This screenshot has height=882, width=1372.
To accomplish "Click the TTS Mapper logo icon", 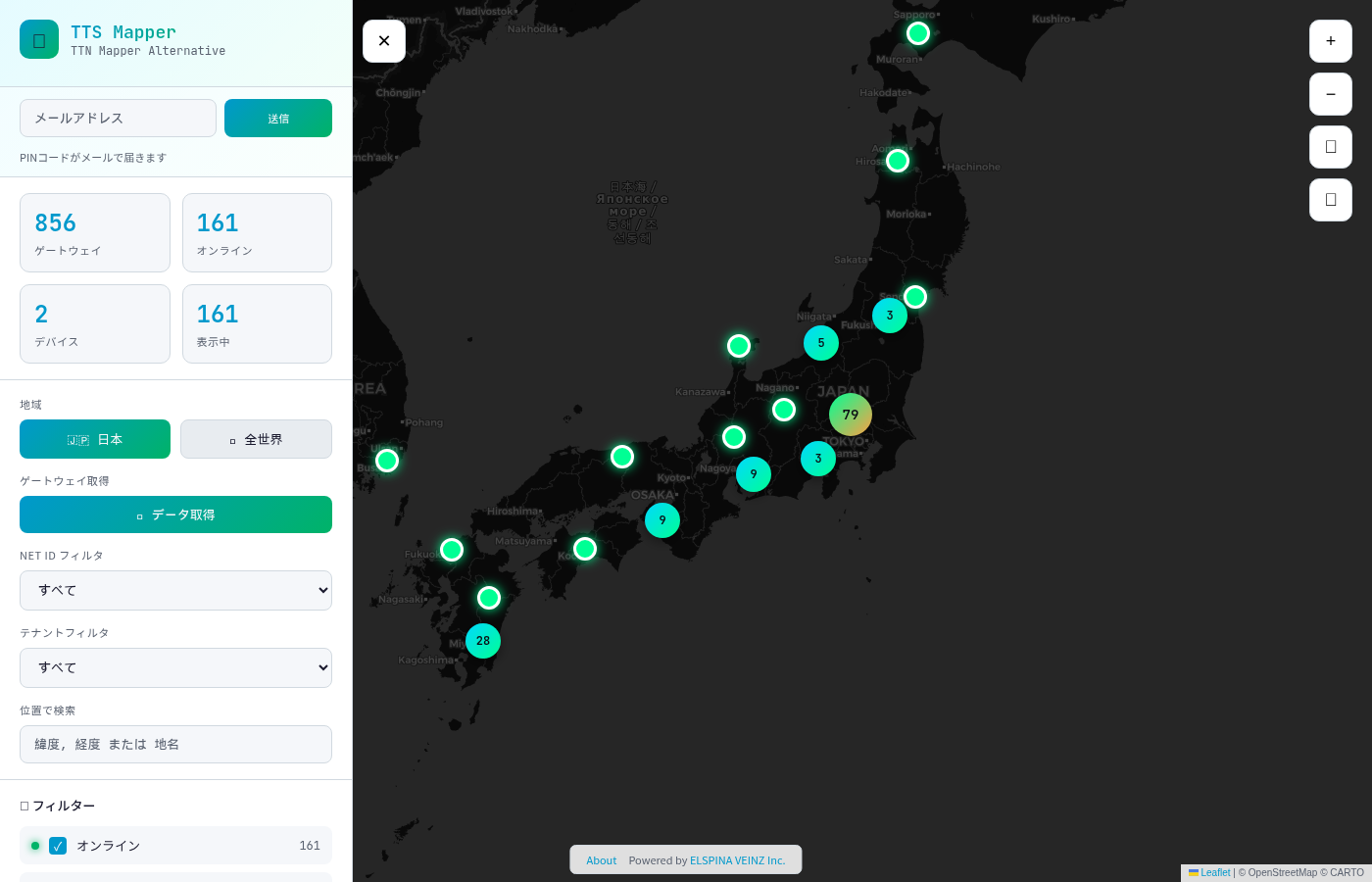I will (39, 40).
